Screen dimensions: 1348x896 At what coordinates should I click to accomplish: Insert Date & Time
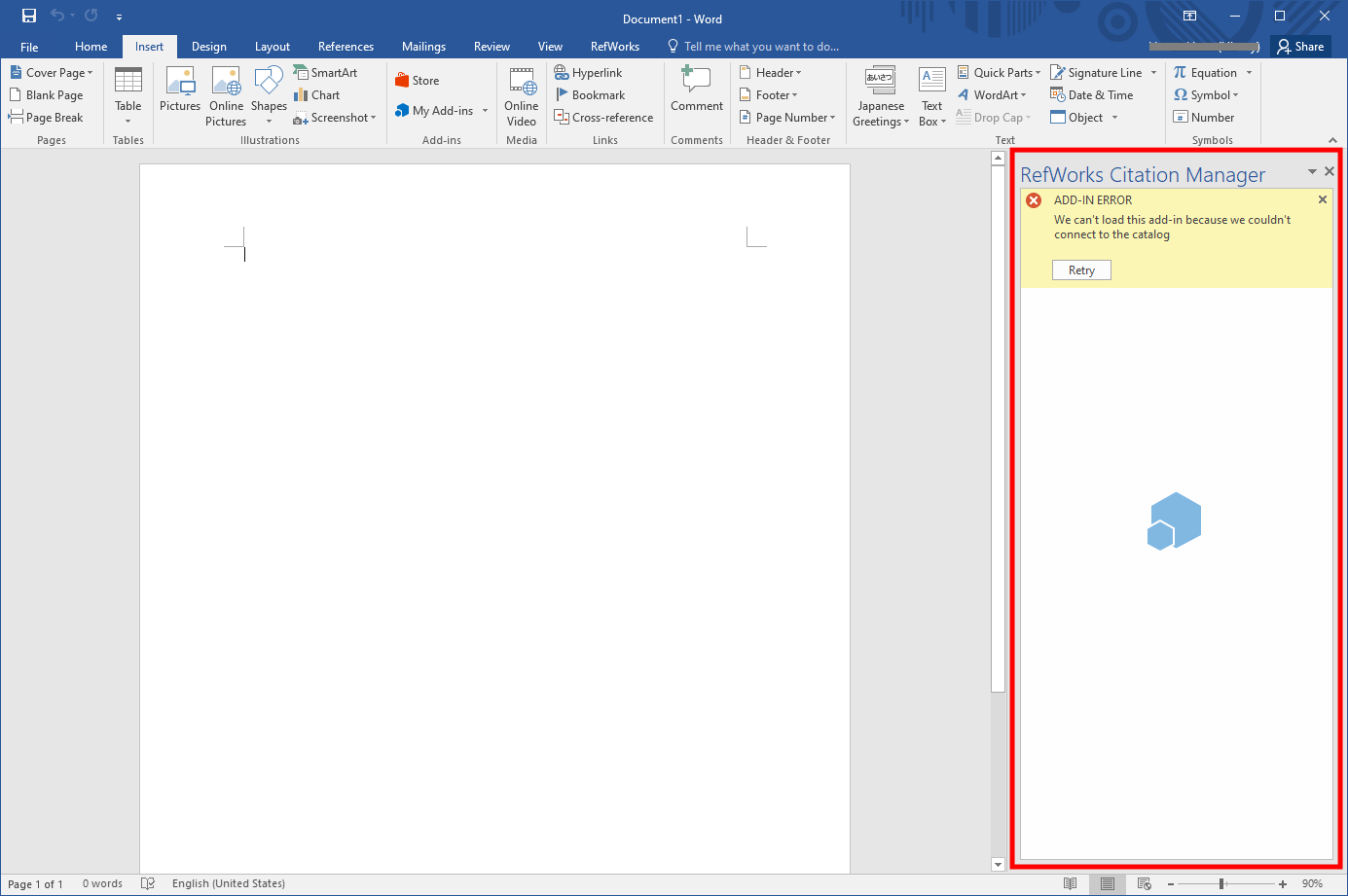click(1092, 95)
